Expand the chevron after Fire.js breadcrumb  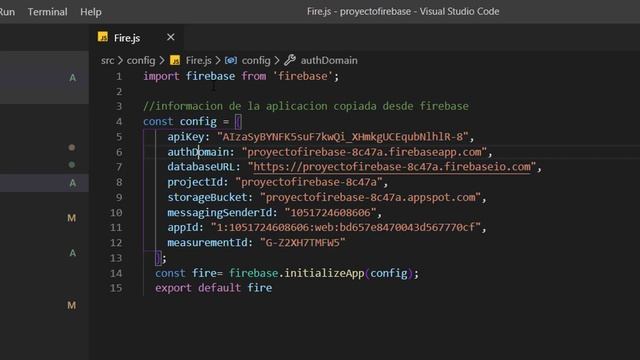218,60
